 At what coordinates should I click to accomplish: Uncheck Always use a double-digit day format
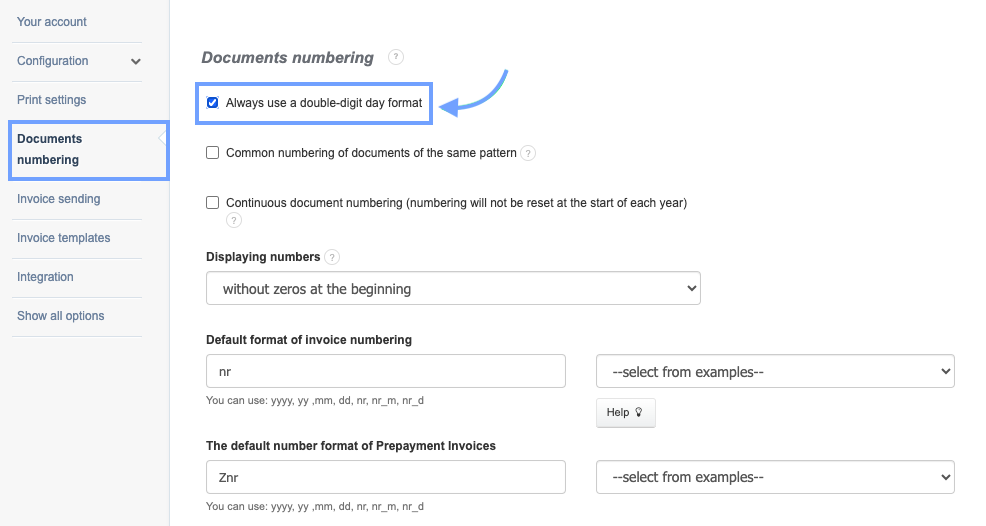pos(212,103)
